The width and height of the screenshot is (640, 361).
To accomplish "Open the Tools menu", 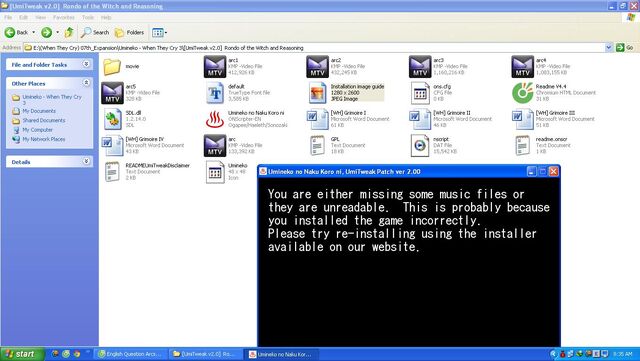I will pyautogui.click(x=88, y=18).
